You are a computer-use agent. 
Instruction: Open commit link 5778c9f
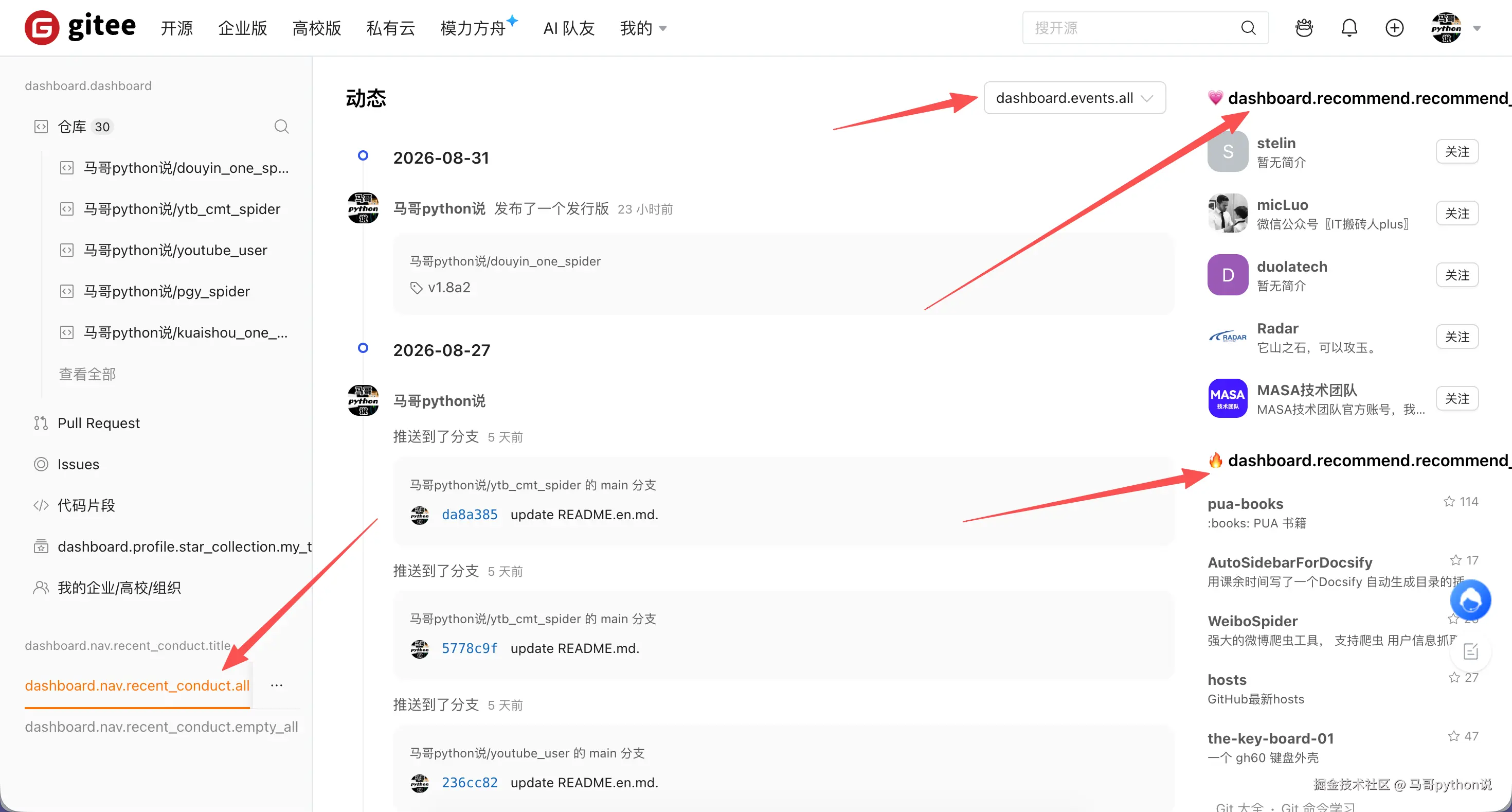click(x=469, y=648)
